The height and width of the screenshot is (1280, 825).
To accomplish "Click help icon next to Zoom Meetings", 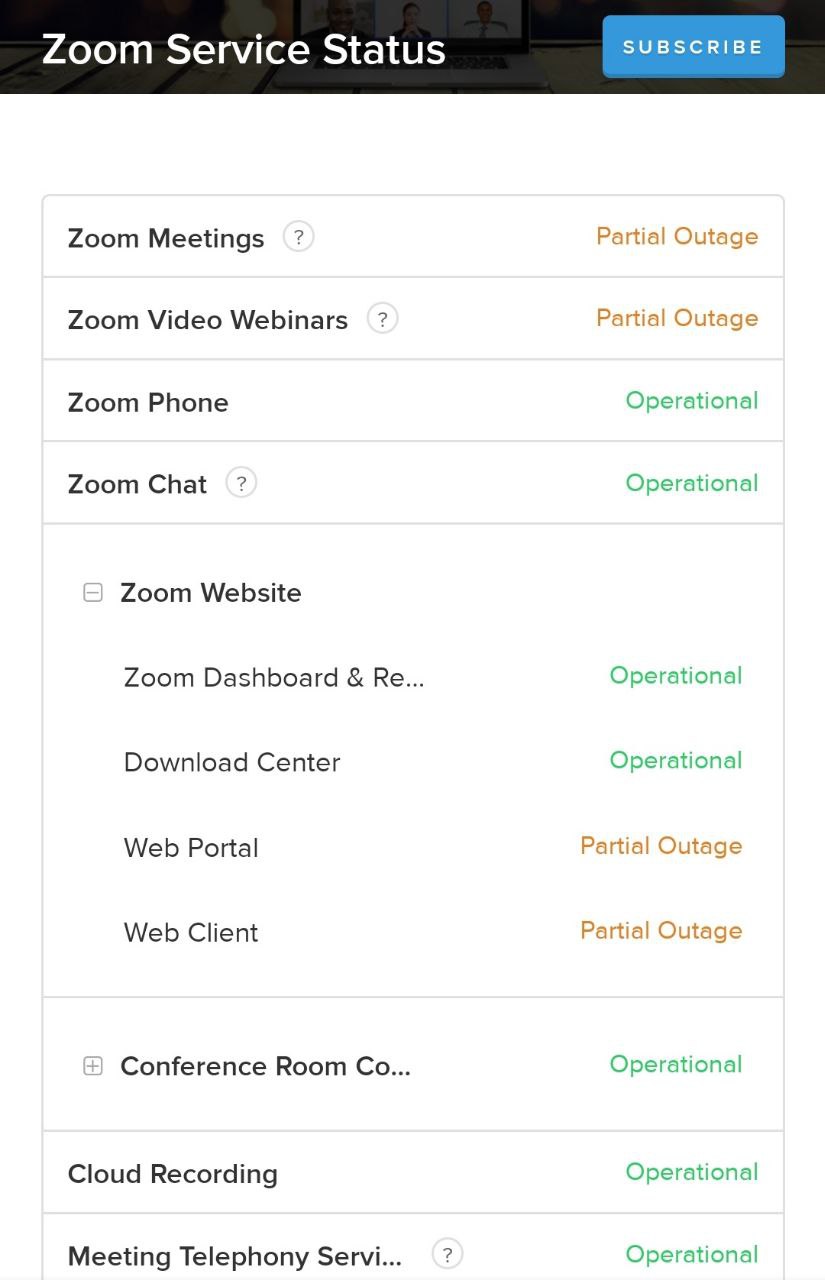I will pos(298,237).
